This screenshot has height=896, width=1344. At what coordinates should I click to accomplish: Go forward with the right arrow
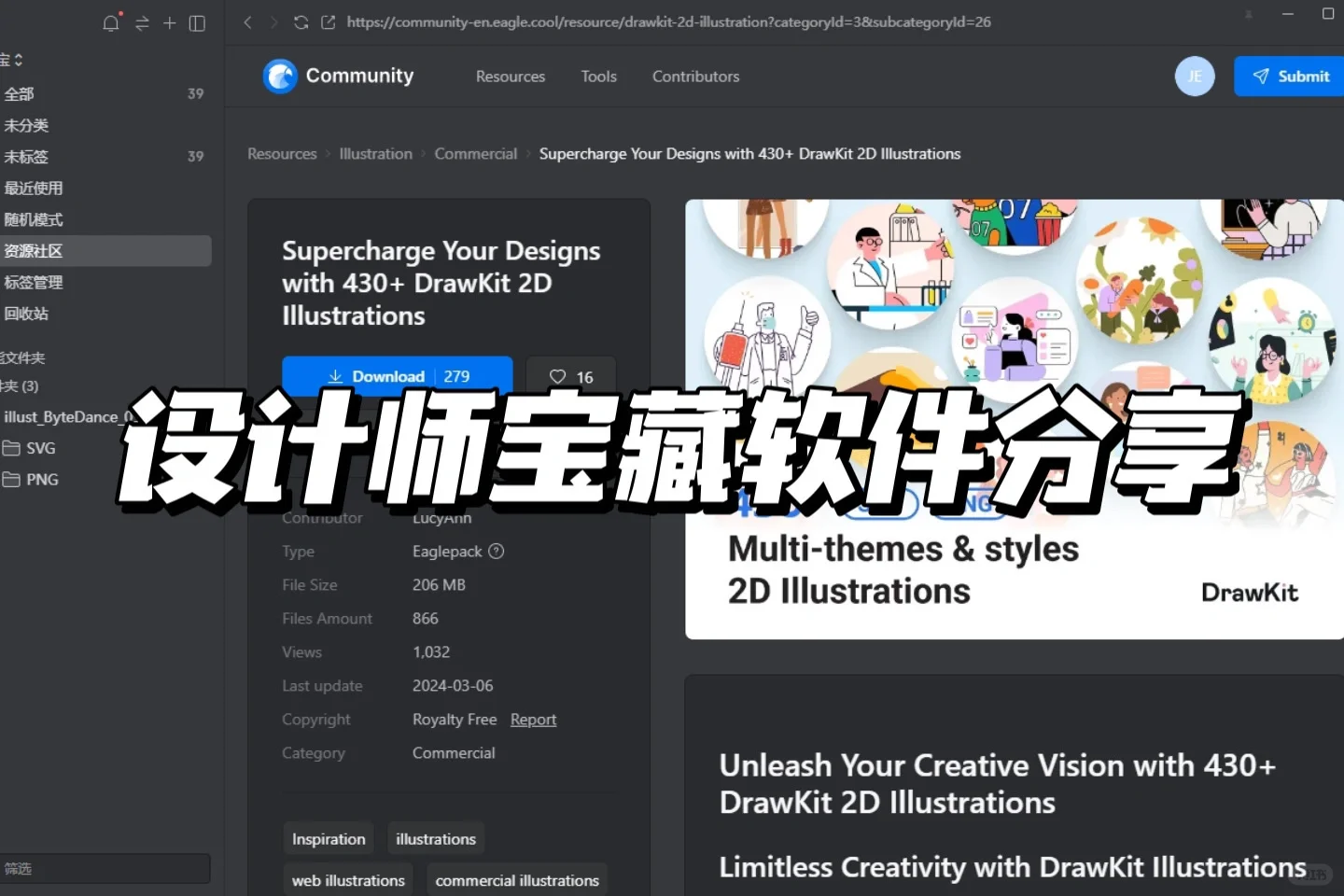(x=273, y=22)
